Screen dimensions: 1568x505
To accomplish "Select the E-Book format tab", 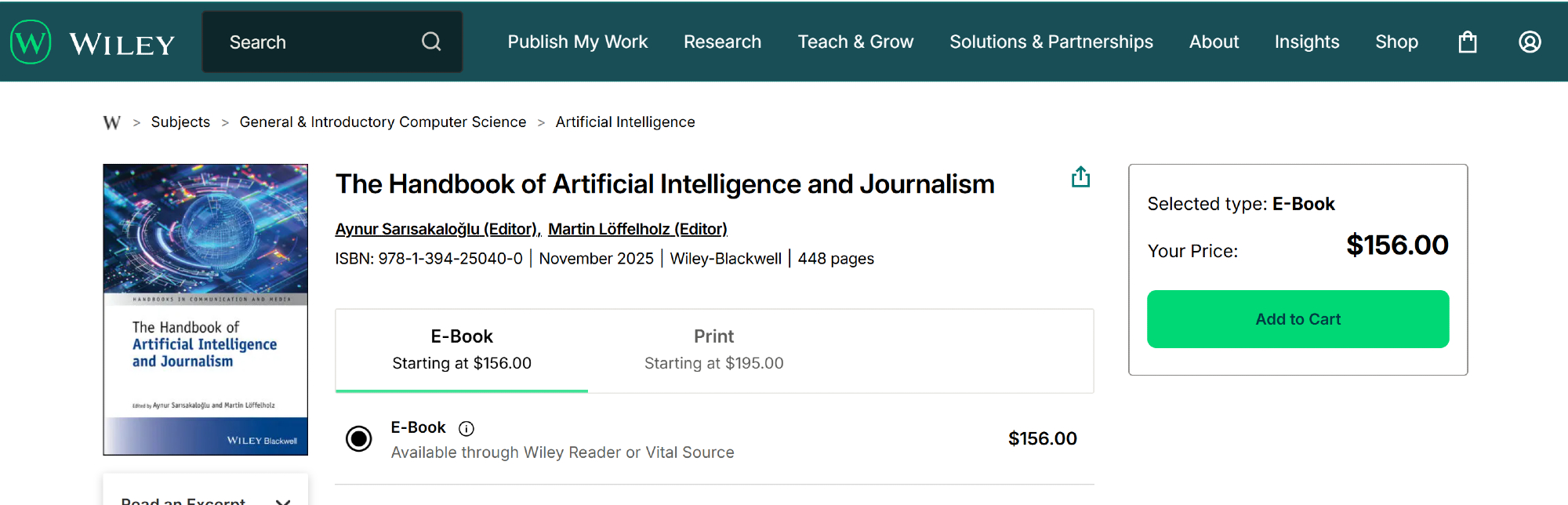I will pos(462,350).
